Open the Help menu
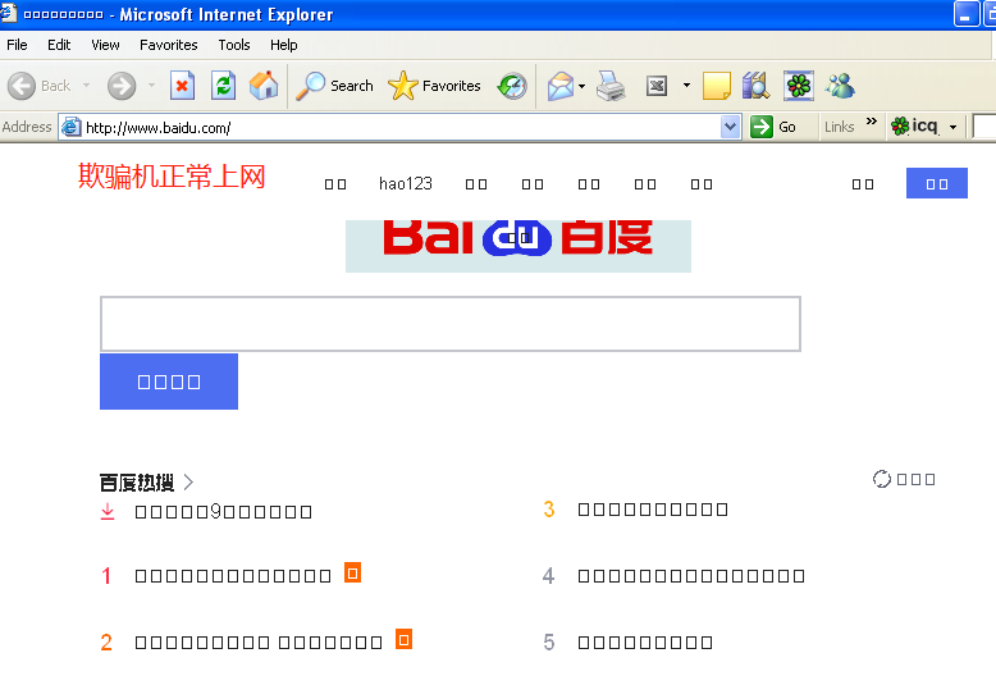The height and width of the screenshot is (676, 996). [x=283, y=45]
